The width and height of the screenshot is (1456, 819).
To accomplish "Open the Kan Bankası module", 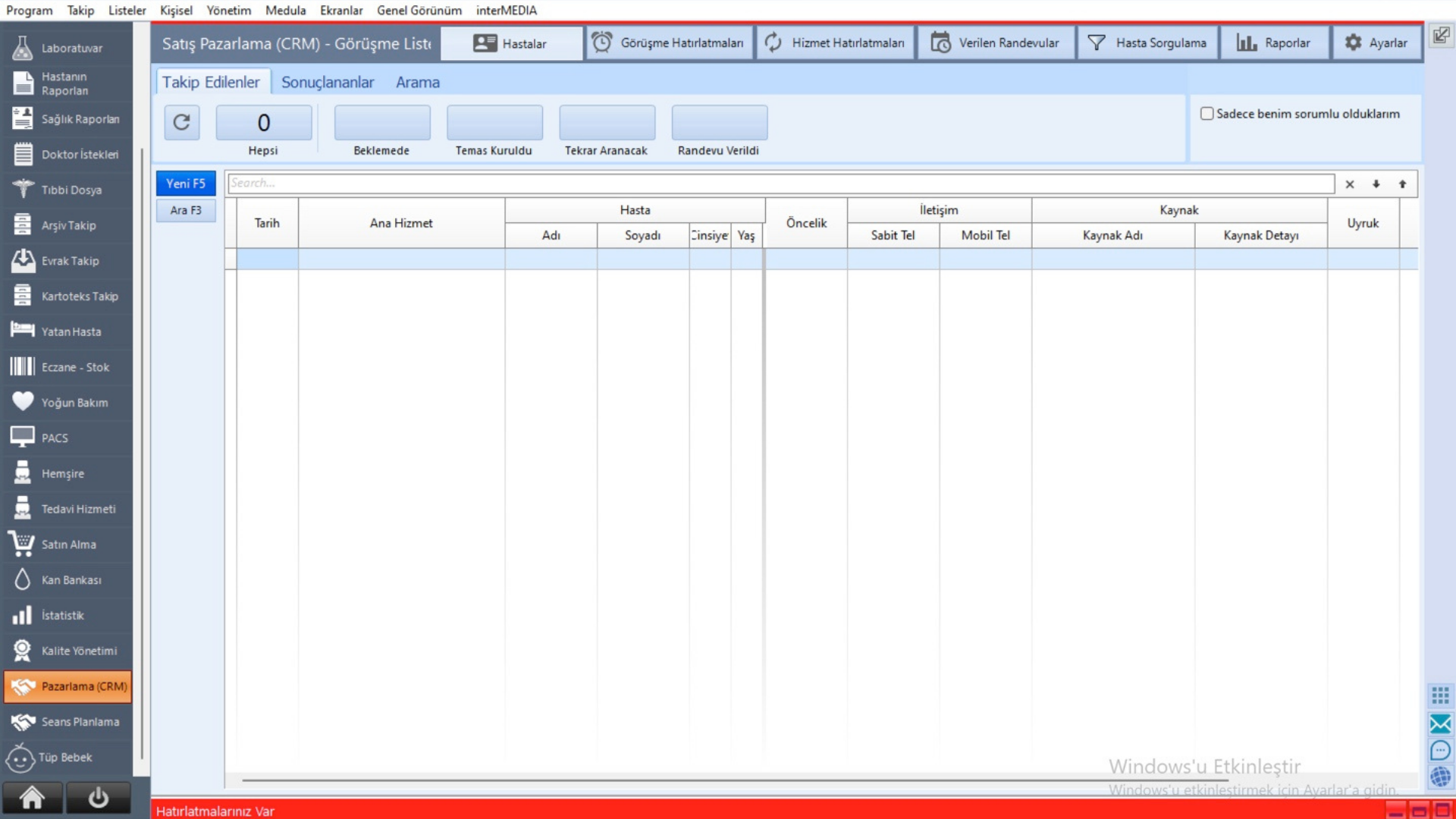I will (x=67, y=579).
